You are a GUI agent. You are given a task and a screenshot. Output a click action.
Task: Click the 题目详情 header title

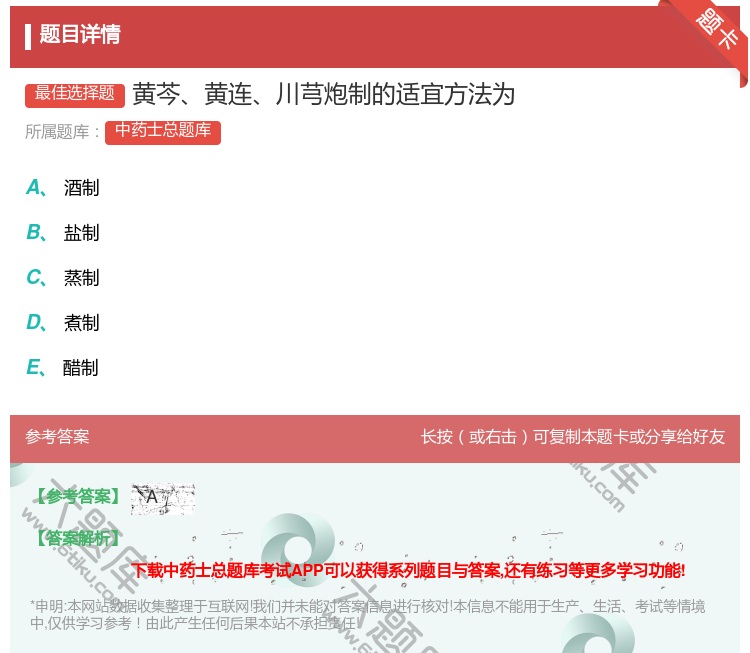click(80, 34)
